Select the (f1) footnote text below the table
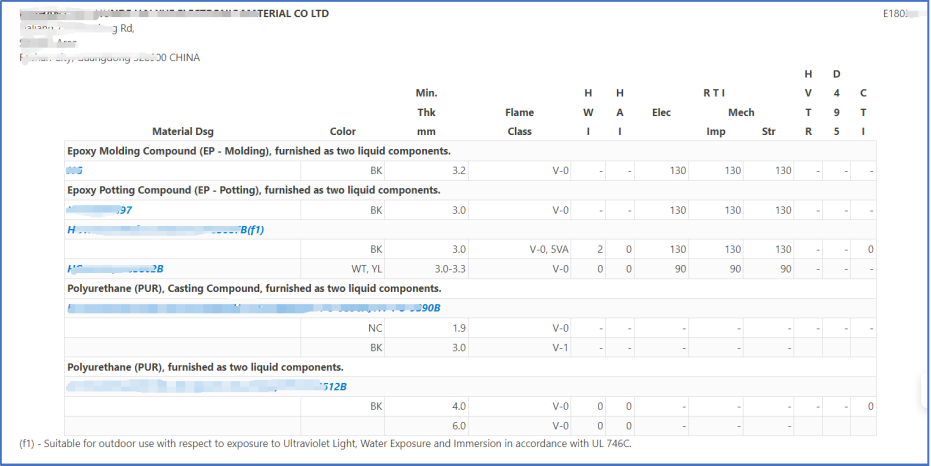 tap(325, 444)
